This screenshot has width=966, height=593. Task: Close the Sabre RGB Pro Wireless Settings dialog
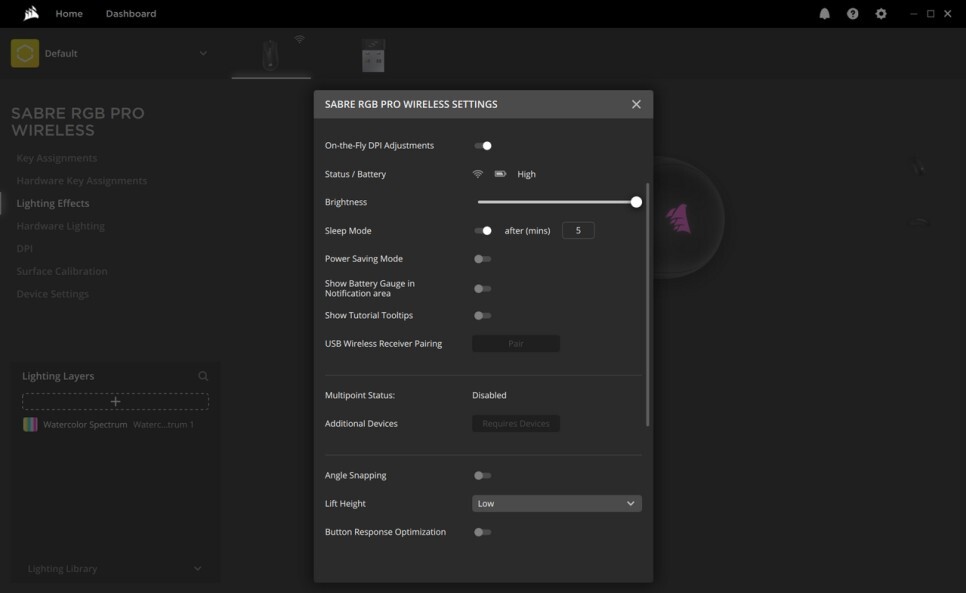[x=636, y=104]
